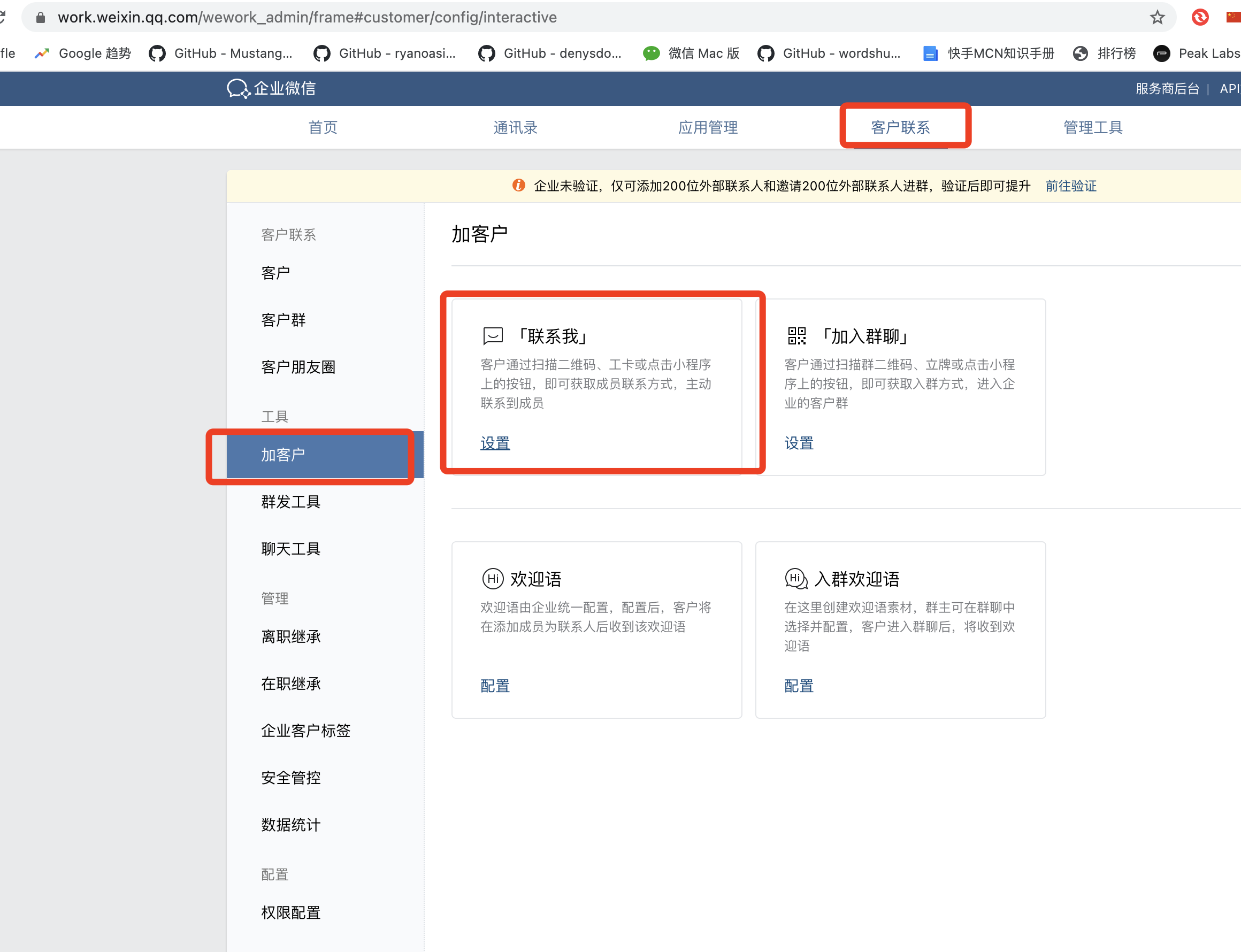
Task: Click 前往验证 link in banner
Action: click(x=1070, y=186)
